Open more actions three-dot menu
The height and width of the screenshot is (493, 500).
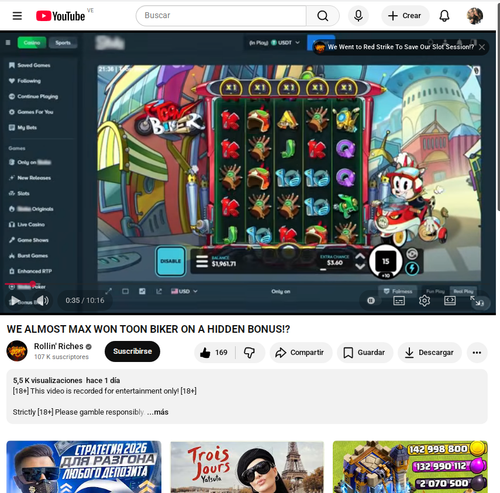coord(477,352)
